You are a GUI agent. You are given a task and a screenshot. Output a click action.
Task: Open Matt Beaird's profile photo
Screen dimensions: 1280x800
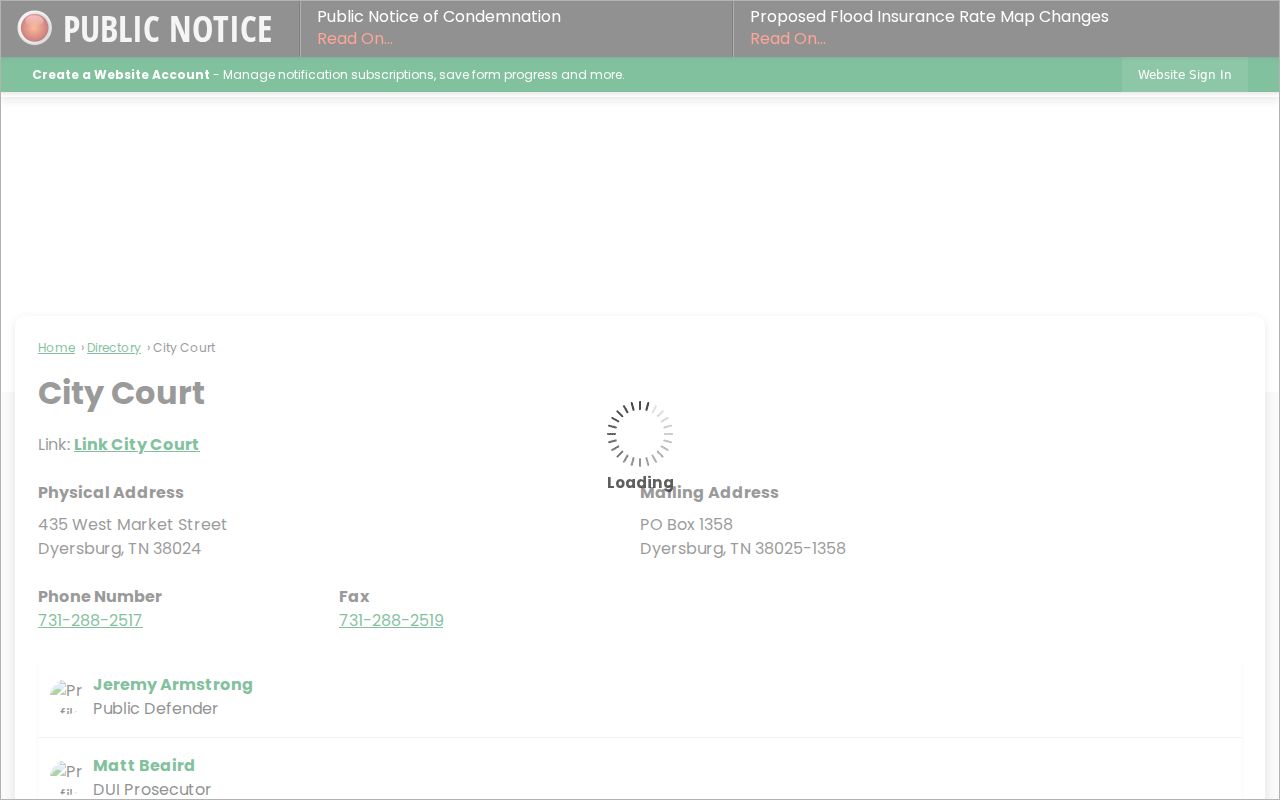[66, 778]
